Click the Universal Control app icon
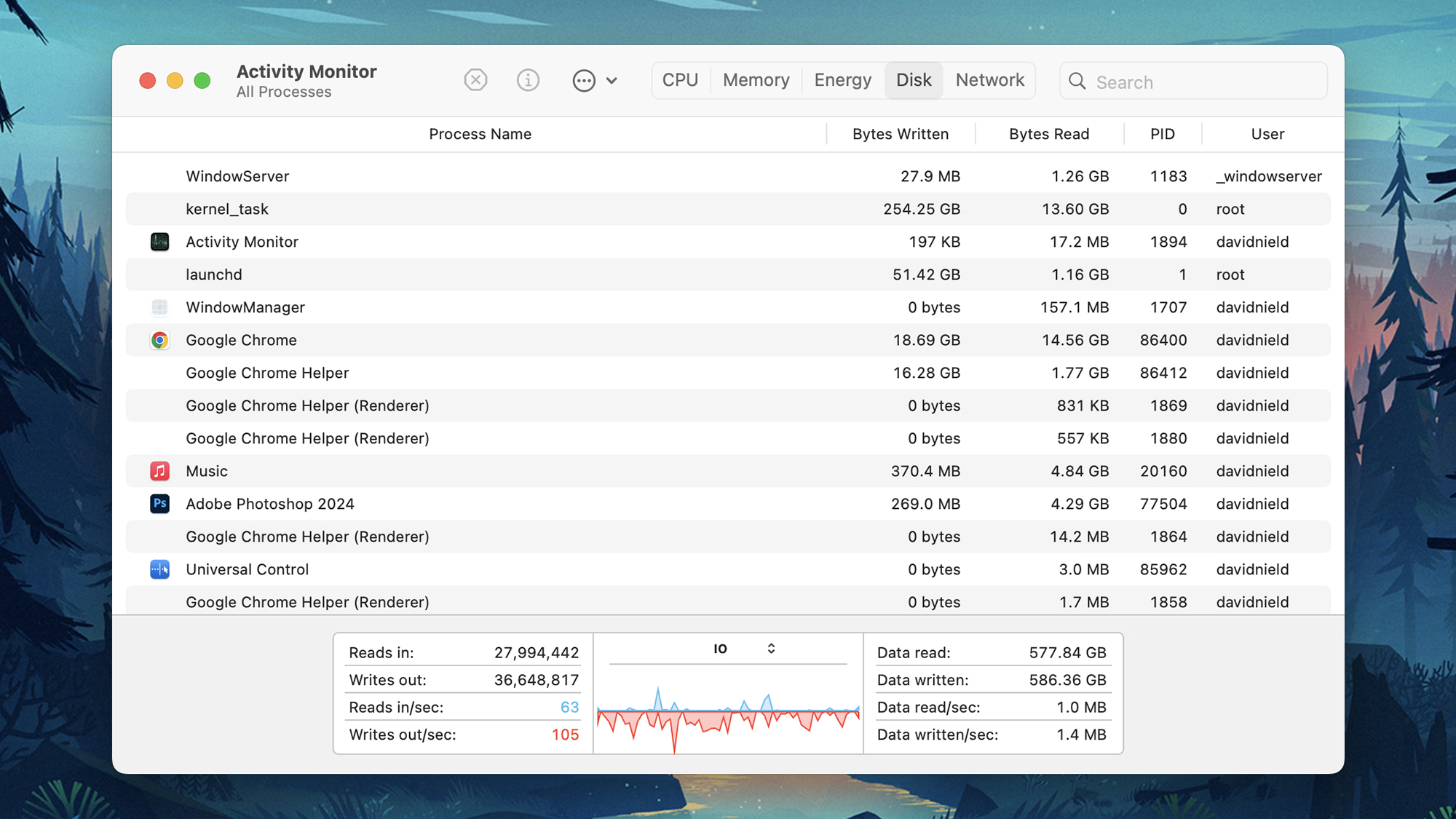 159,569
